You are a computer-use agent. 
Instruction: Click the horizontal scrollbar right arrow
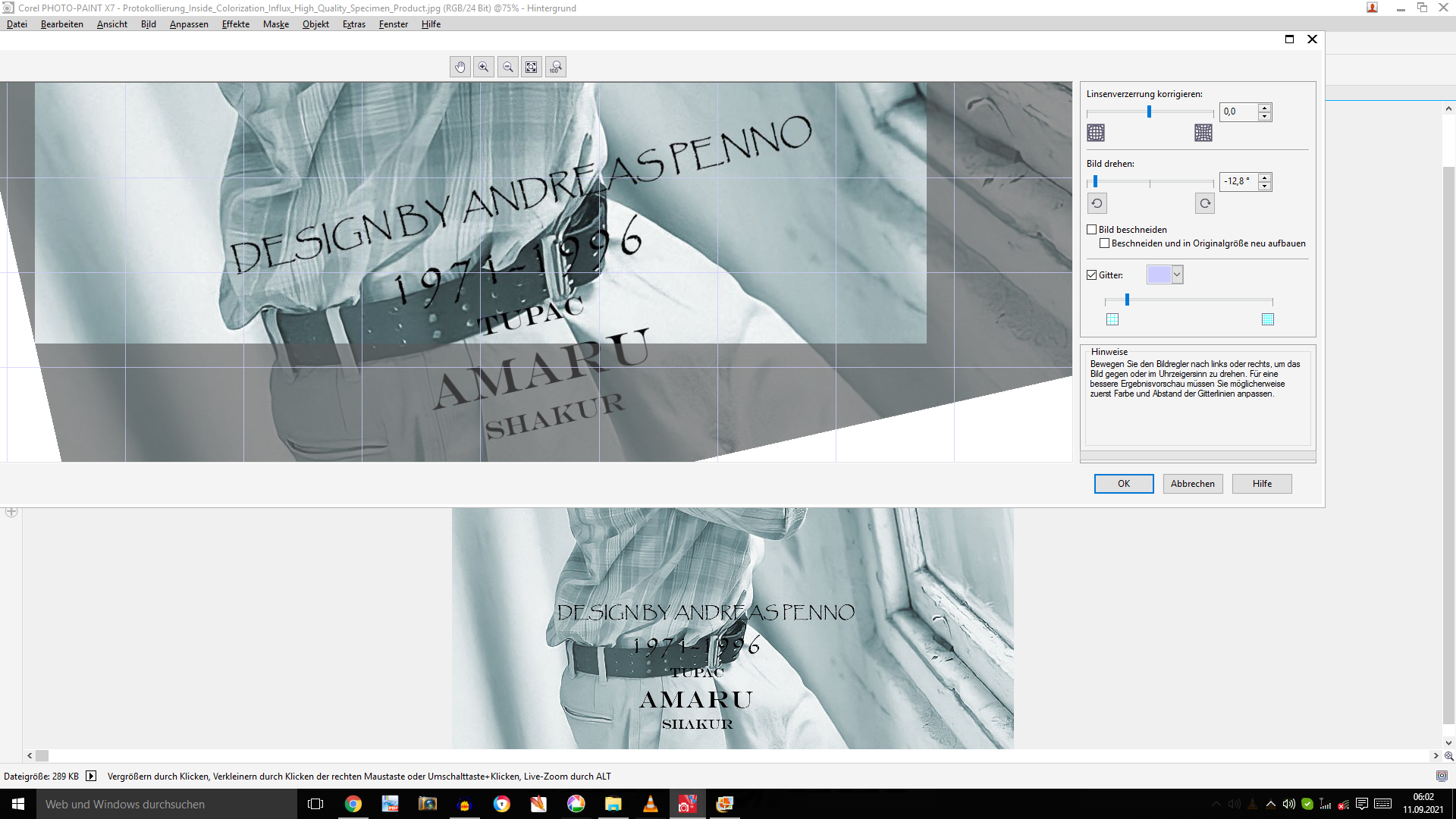coord(1436,756)
